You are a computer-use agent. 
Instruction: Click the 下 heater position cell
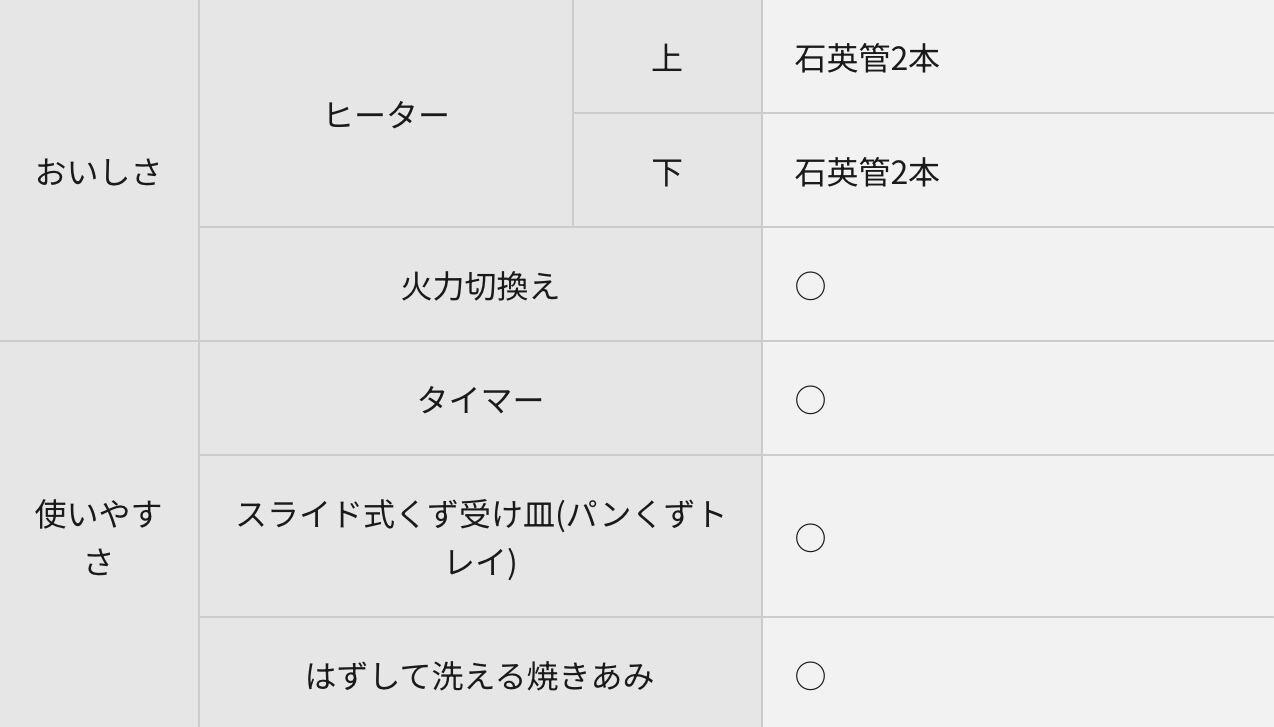667,172
